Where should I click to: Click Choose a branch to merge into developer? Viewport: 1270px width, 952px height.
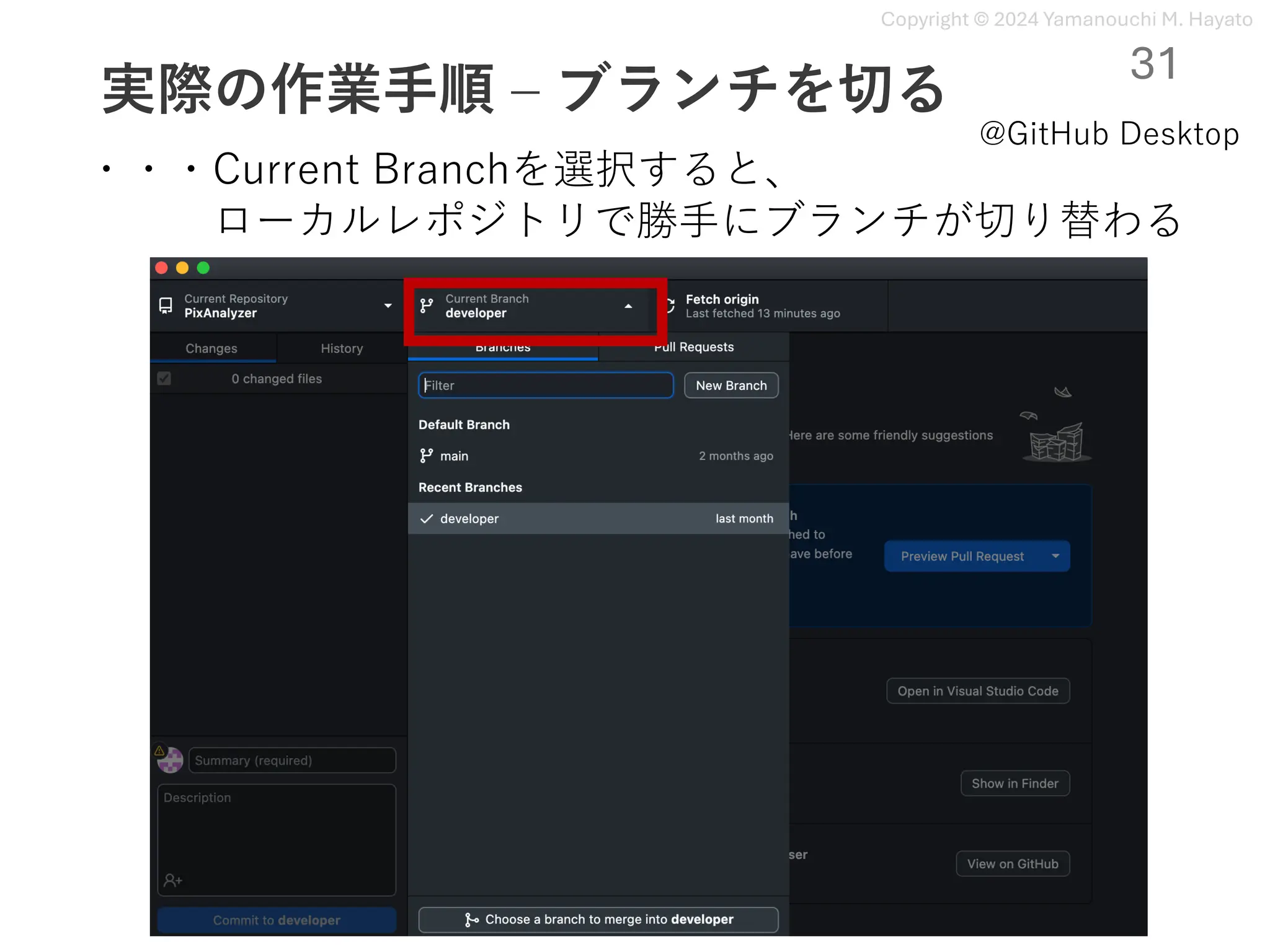pyautogui.click(x=598, y=920)
